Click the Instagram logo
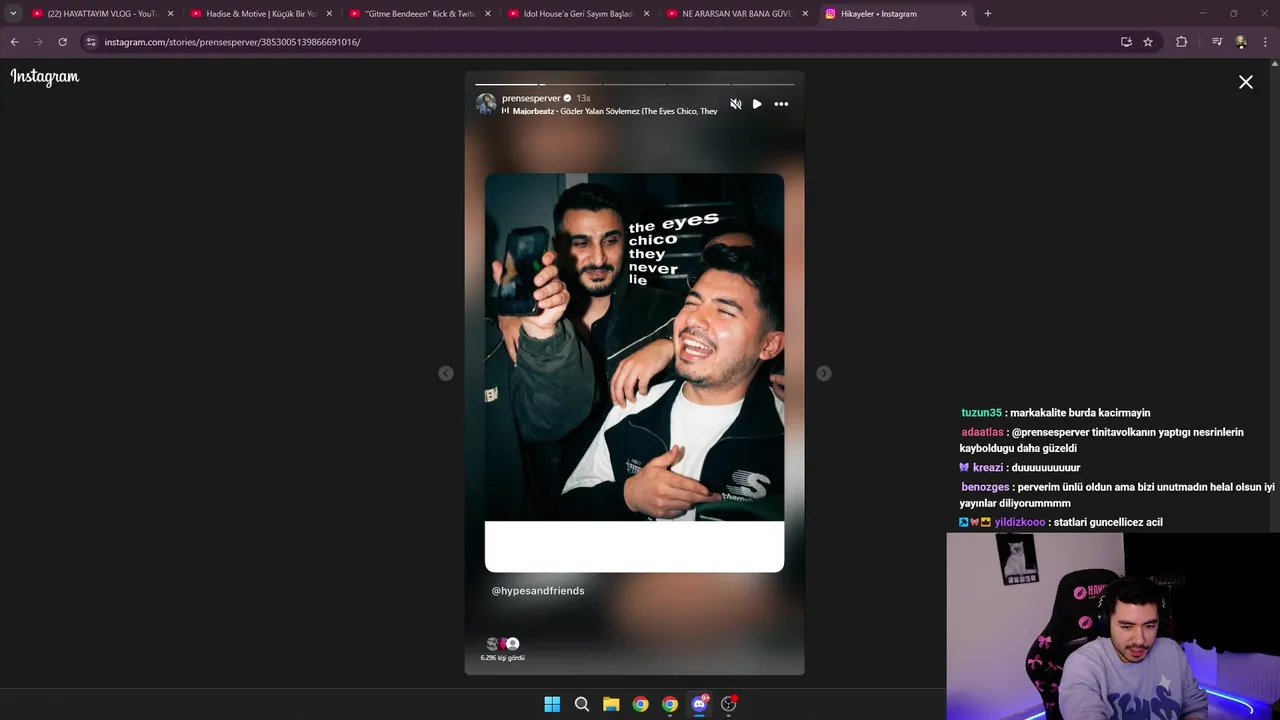1280x720 pixels. [44, 77]
